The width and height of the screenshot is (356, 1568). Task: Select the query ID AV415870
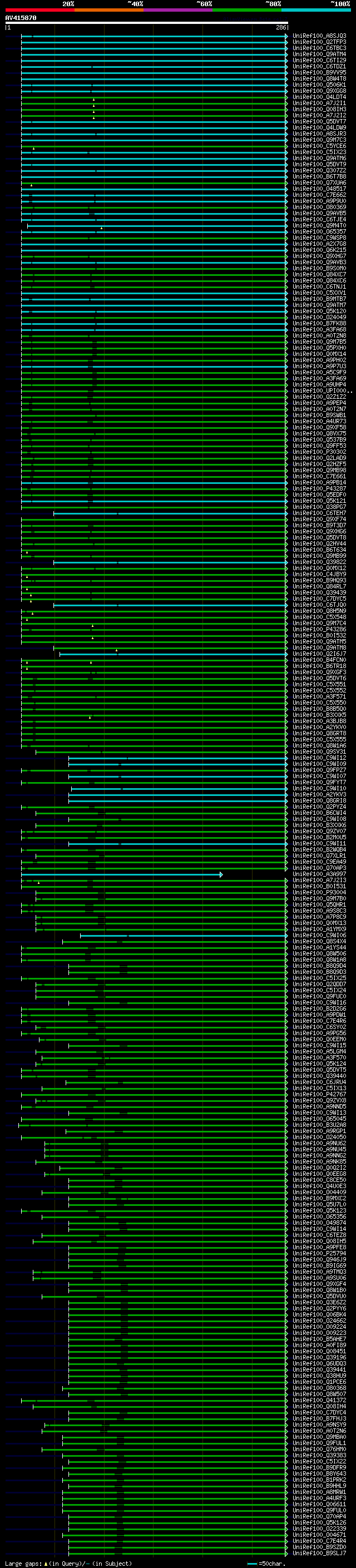point(21,18)
